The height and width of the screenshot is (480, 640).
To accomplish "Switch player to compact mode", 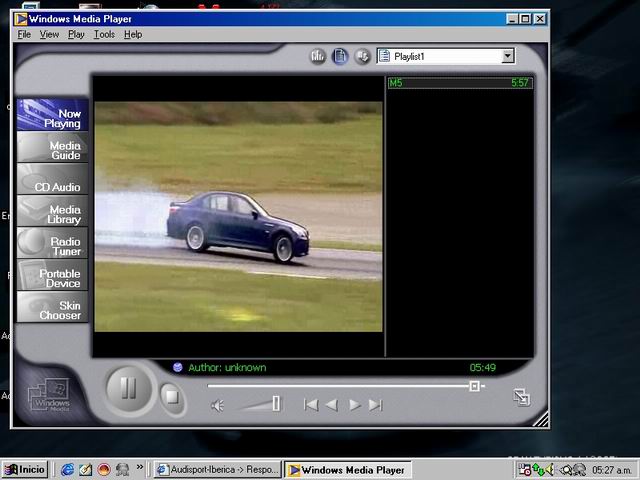I will [522, 397].
